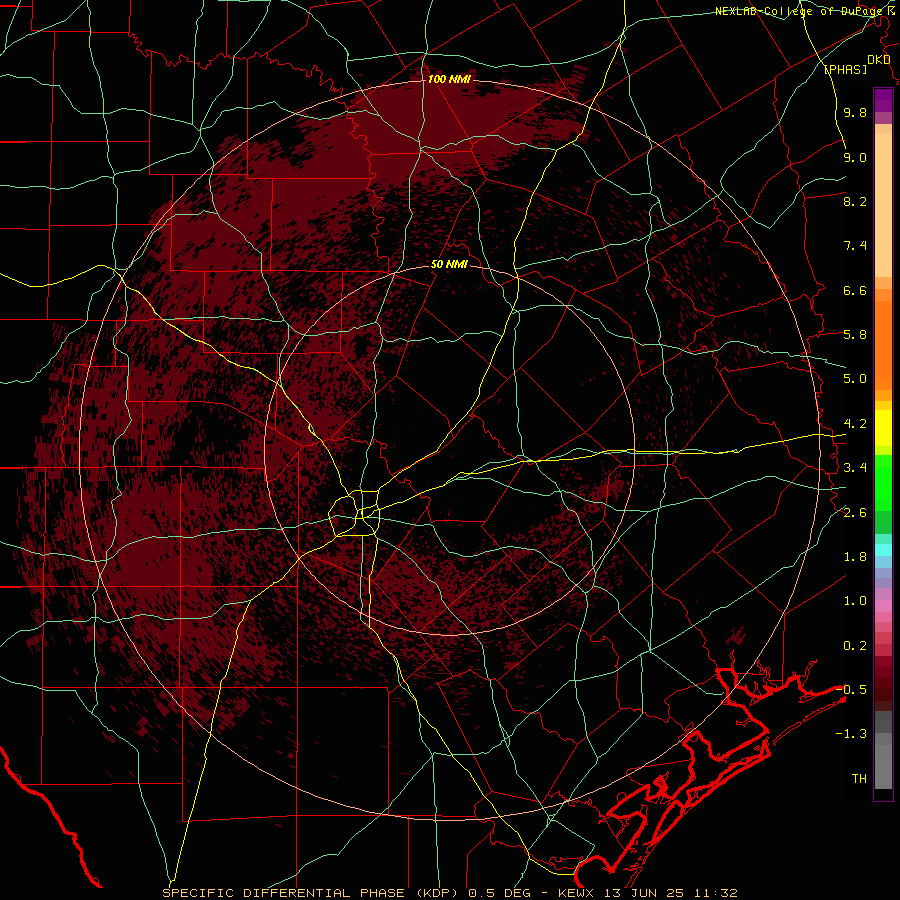Click the 0.2 scale value

(x=855, y=646)
